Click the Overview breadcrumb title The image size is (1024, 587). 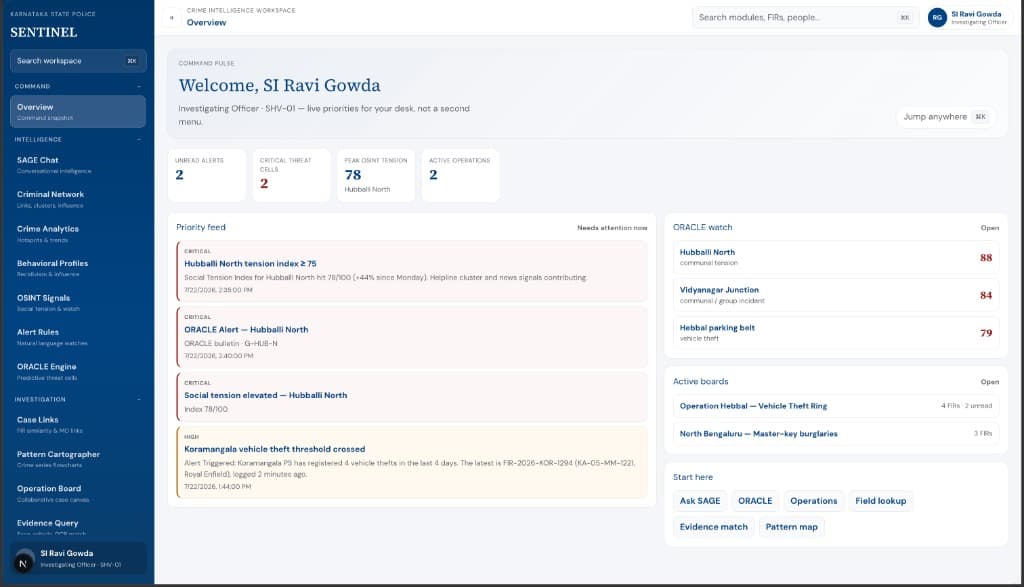click(x=206, y=22)
